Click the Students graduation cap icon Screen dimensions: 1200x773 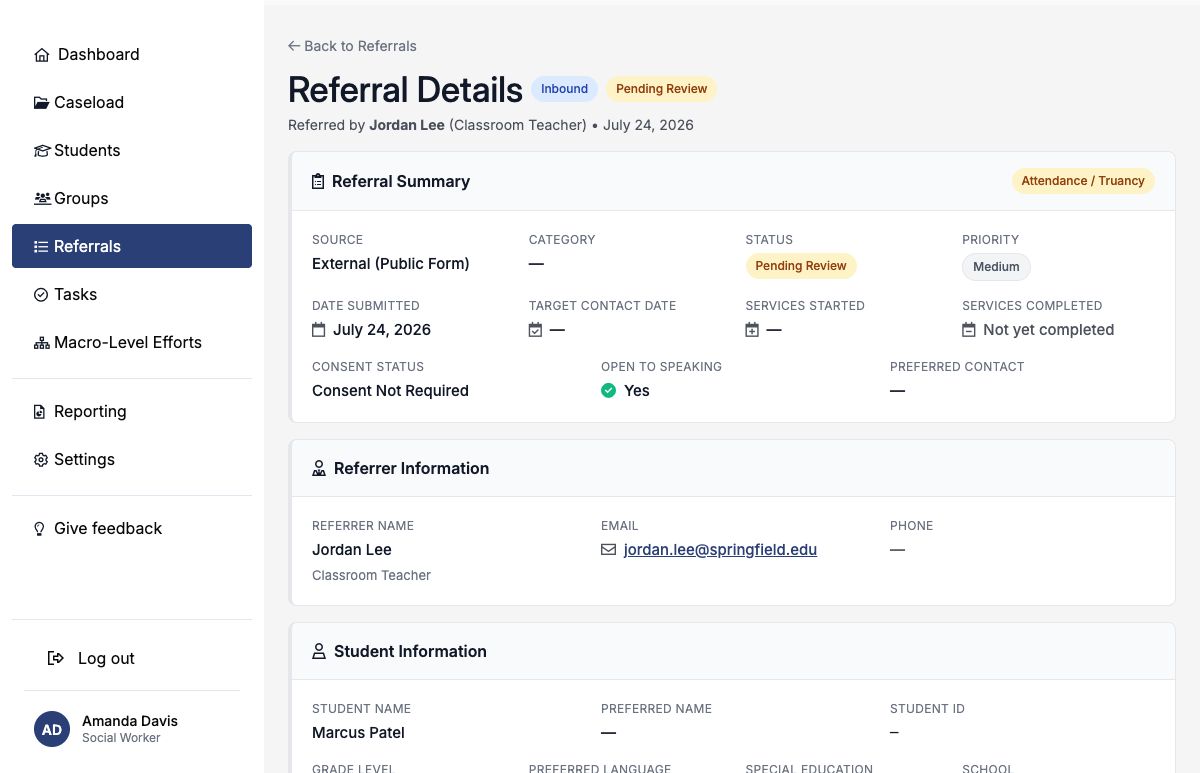42,151
